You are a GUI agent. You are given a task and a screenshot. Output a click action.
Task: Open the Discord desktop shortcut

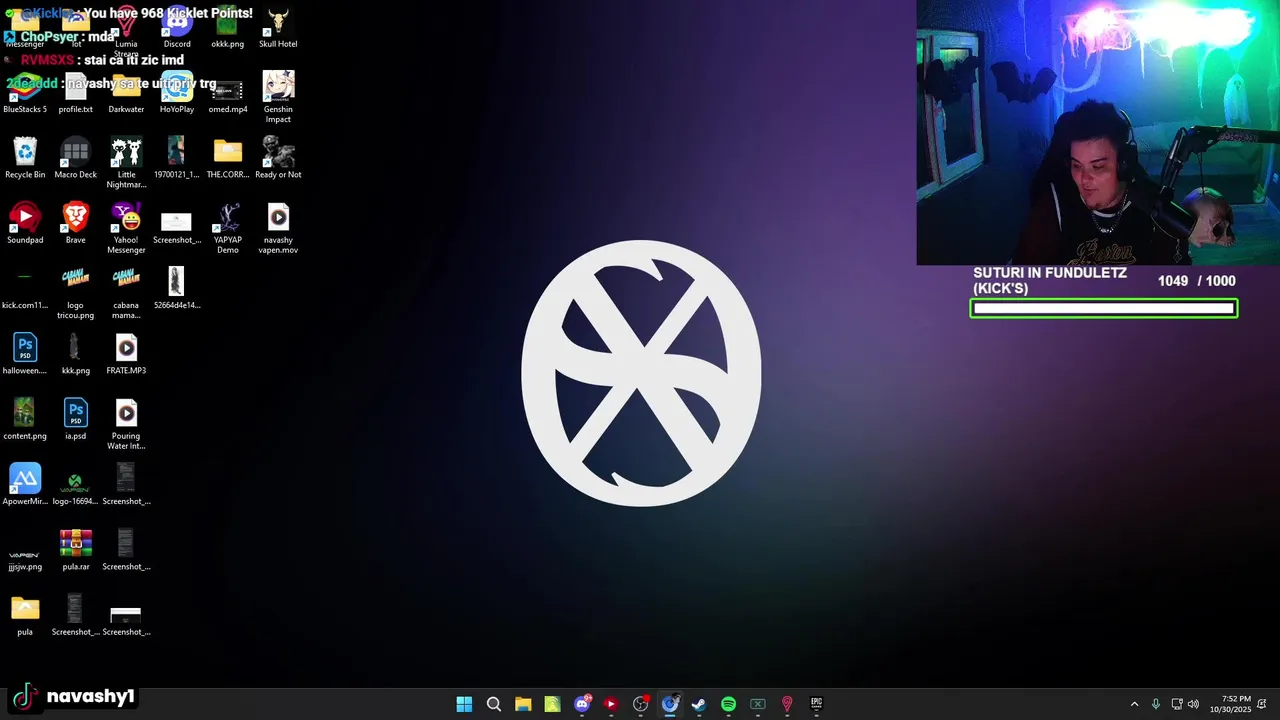tap(177, 28)
